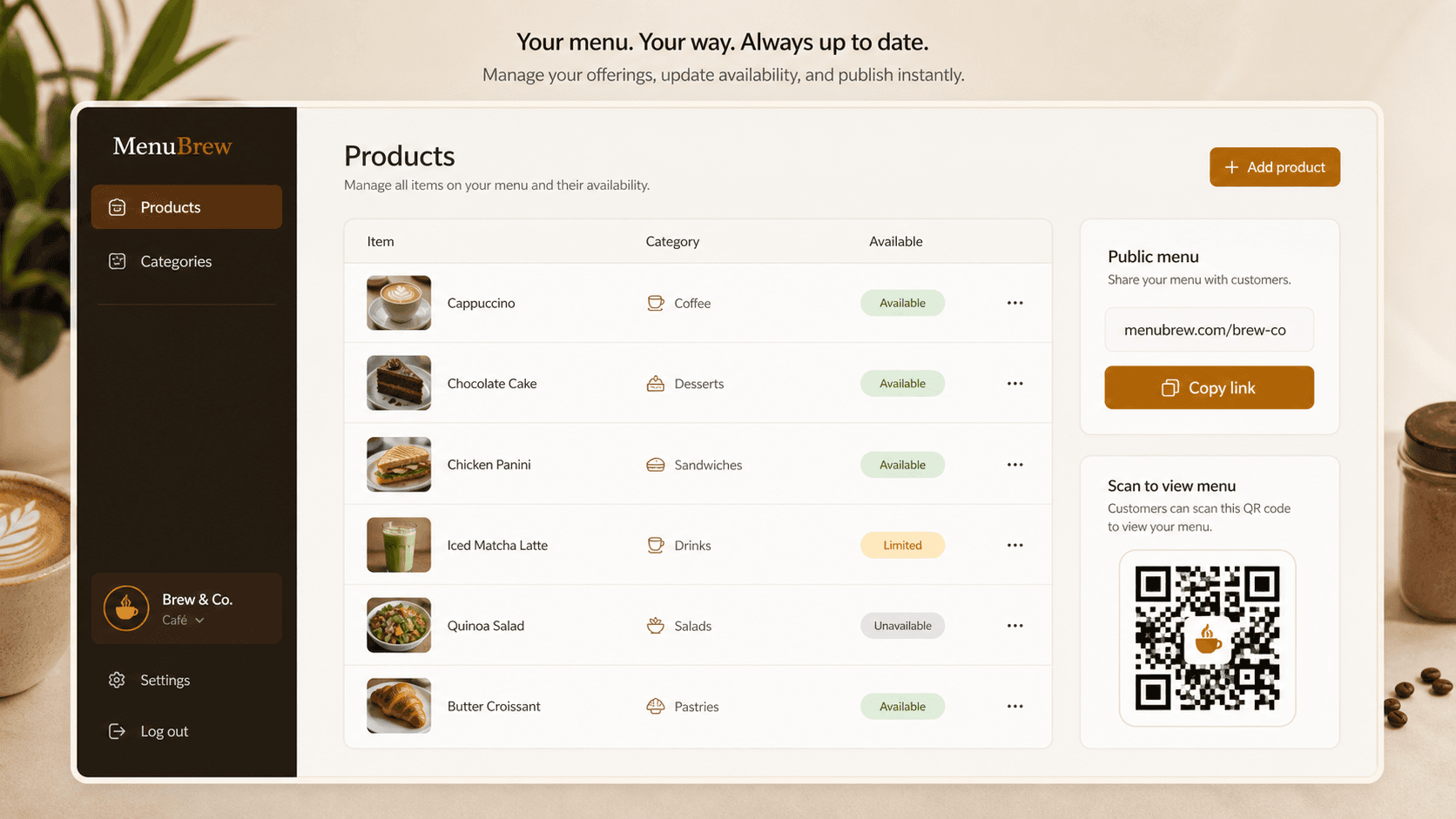The width and height of the screenshot is (1456, 819).
Task: Click the Salads bowl icon
Action: click(656, 626)
